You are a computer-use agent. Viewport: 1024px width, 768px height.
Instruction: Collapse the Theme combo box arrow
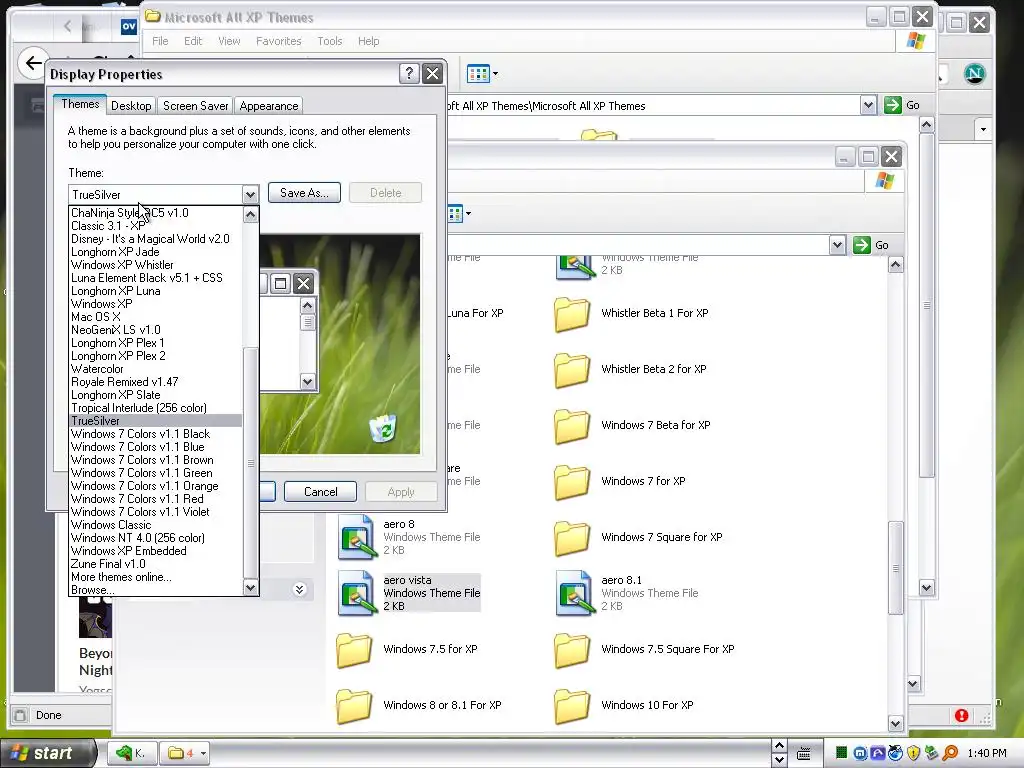[250, 194]
